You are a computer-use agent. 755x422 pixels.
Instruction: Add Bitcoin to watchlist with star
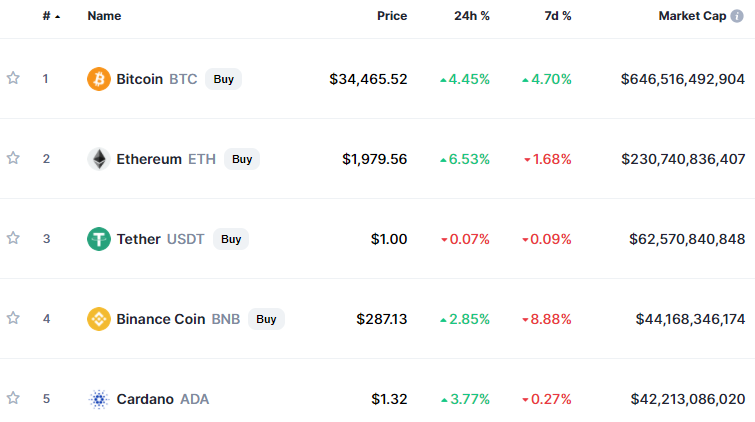(x=13, y=78)
